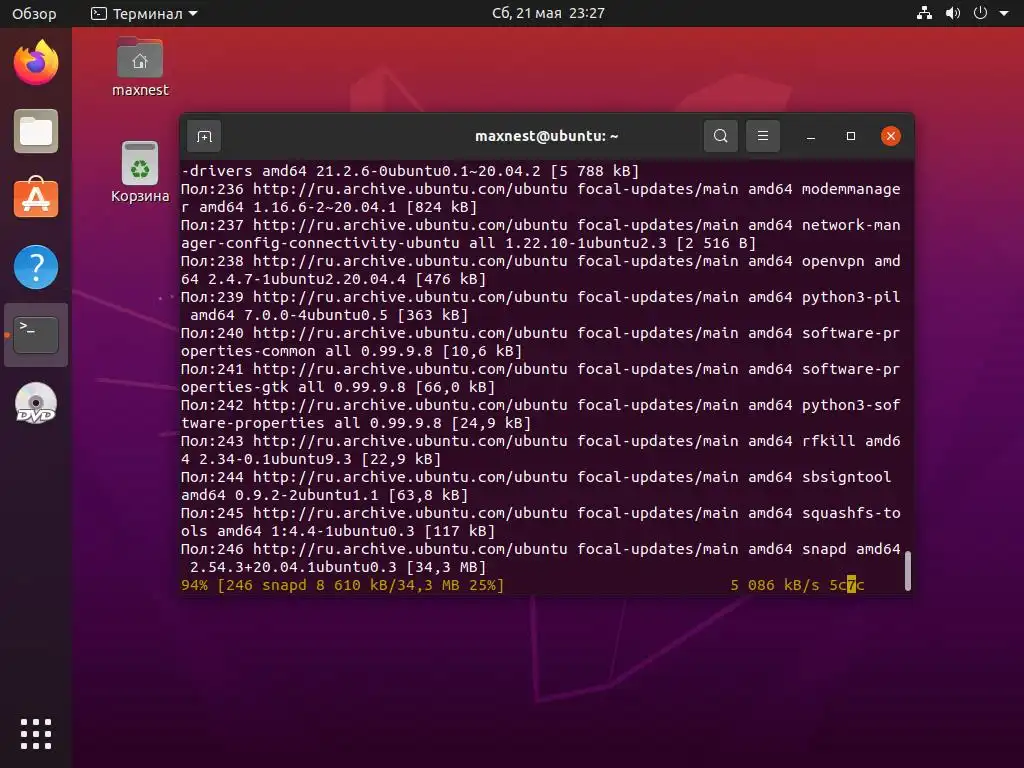Show applications grid

tap(36, 734)
